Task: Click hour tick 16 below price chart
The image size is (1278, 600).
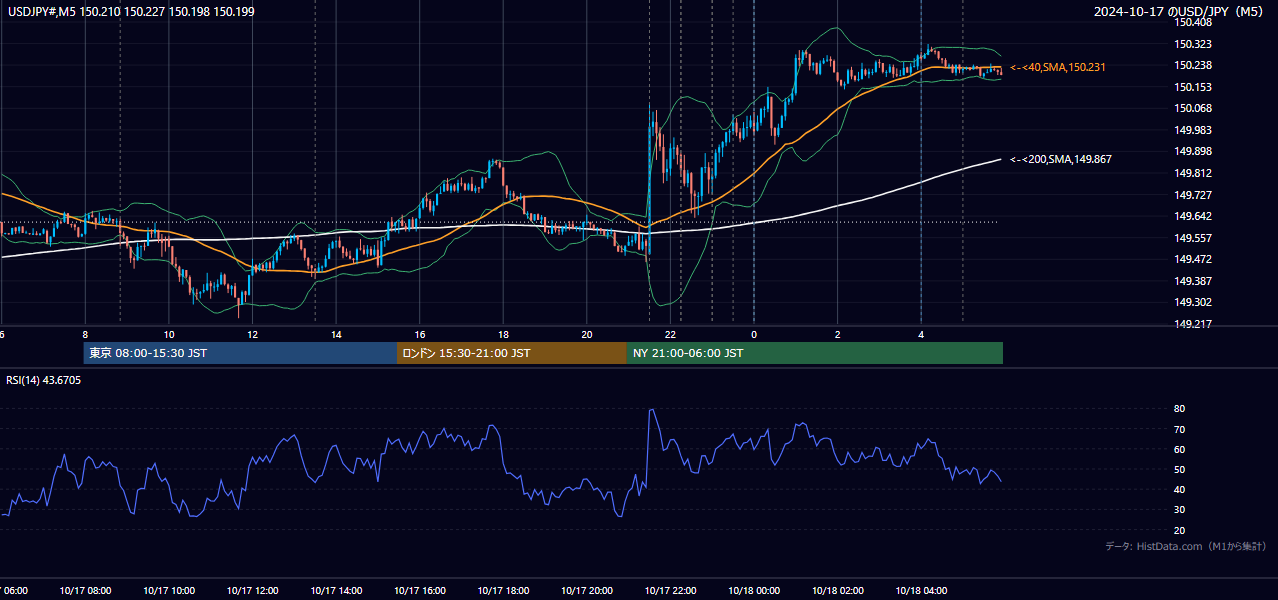Action: pos(420,334)
